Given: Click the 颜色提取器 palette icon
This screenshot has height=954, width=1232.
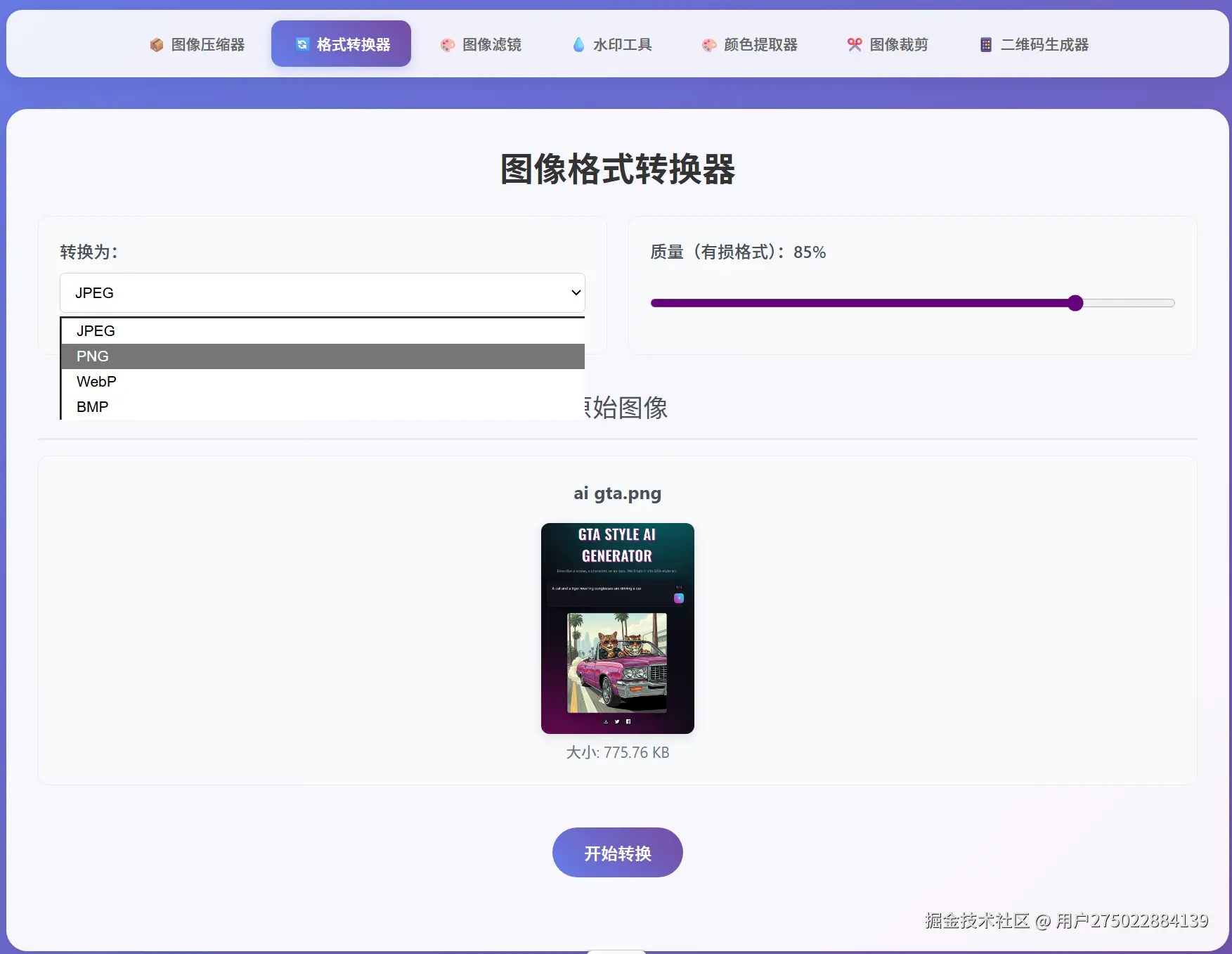Looking at the screenshot, I should tap(708, 44).
